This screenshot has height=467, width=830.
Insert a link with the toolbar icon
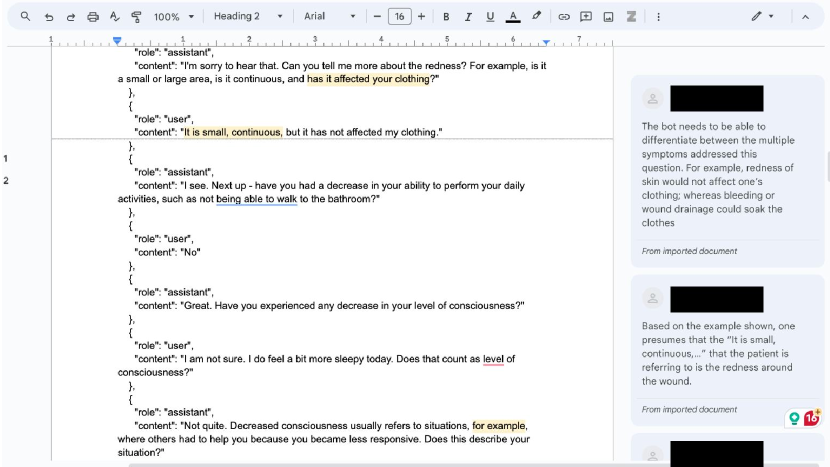(x=564, y=17)
